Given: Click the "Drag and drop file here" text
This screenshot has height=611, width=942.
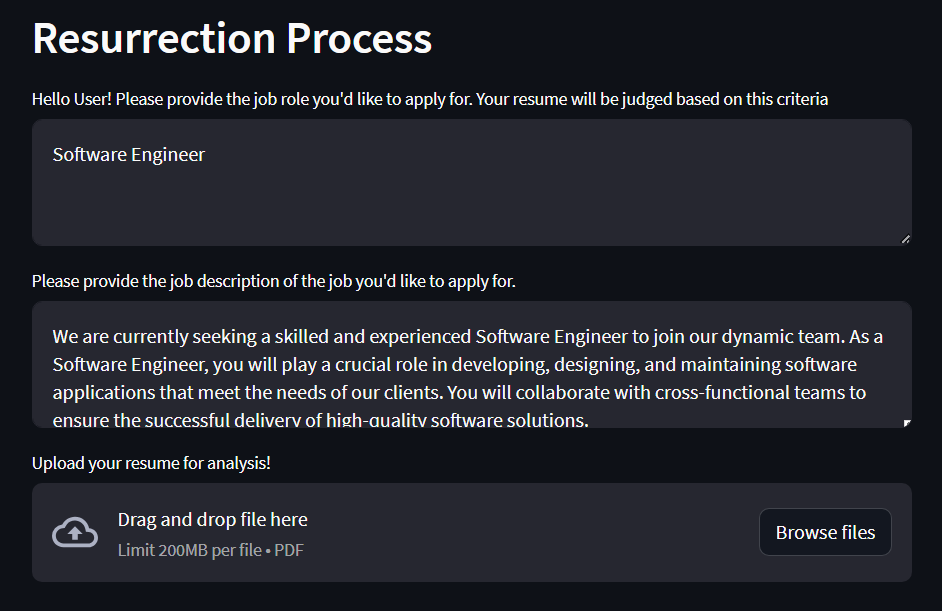Looking at the screenshot, I should click(212, 520).
